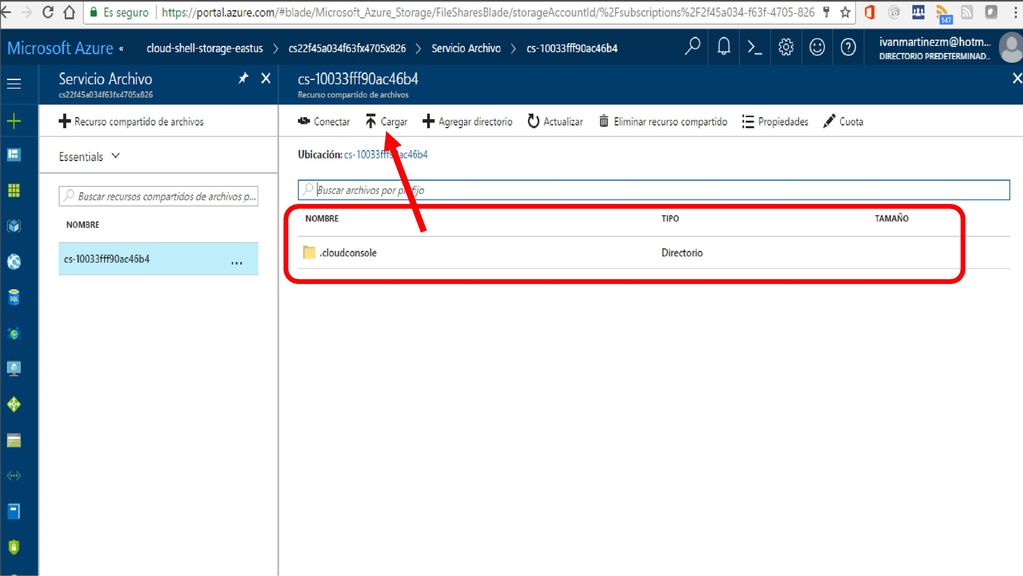Go to browser home page
1023x576 pixels.
[69, 12]
